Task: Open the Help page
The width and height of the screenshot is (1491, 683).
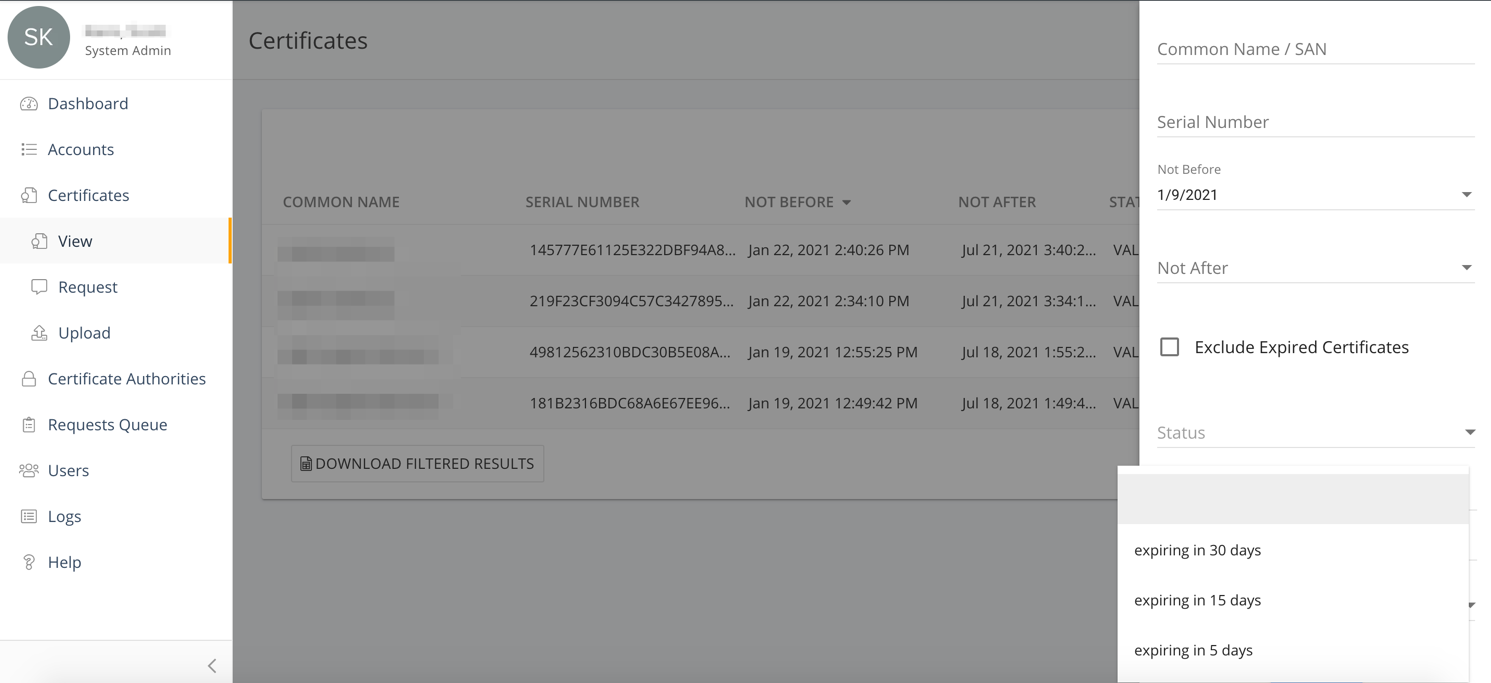Action: point(65,563)
